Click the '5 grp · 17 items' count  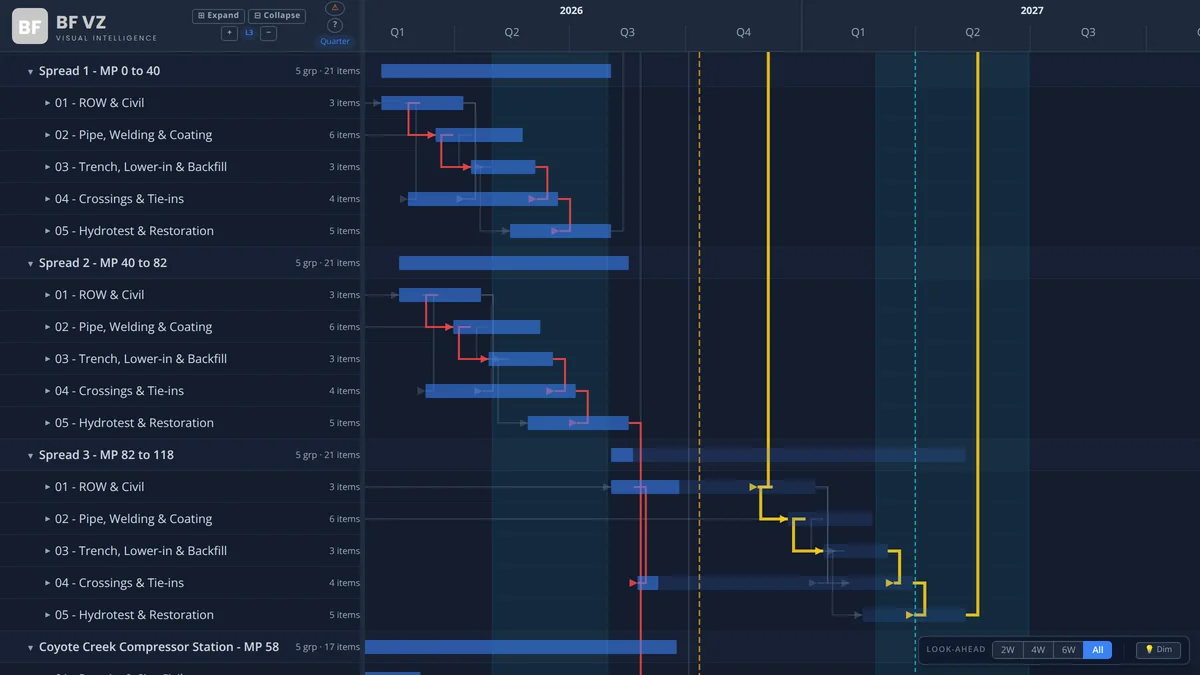[x=328, y=648]
